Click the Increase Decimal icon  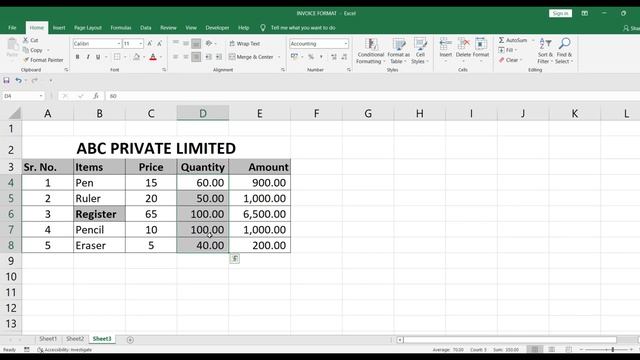tap(334, 57)
